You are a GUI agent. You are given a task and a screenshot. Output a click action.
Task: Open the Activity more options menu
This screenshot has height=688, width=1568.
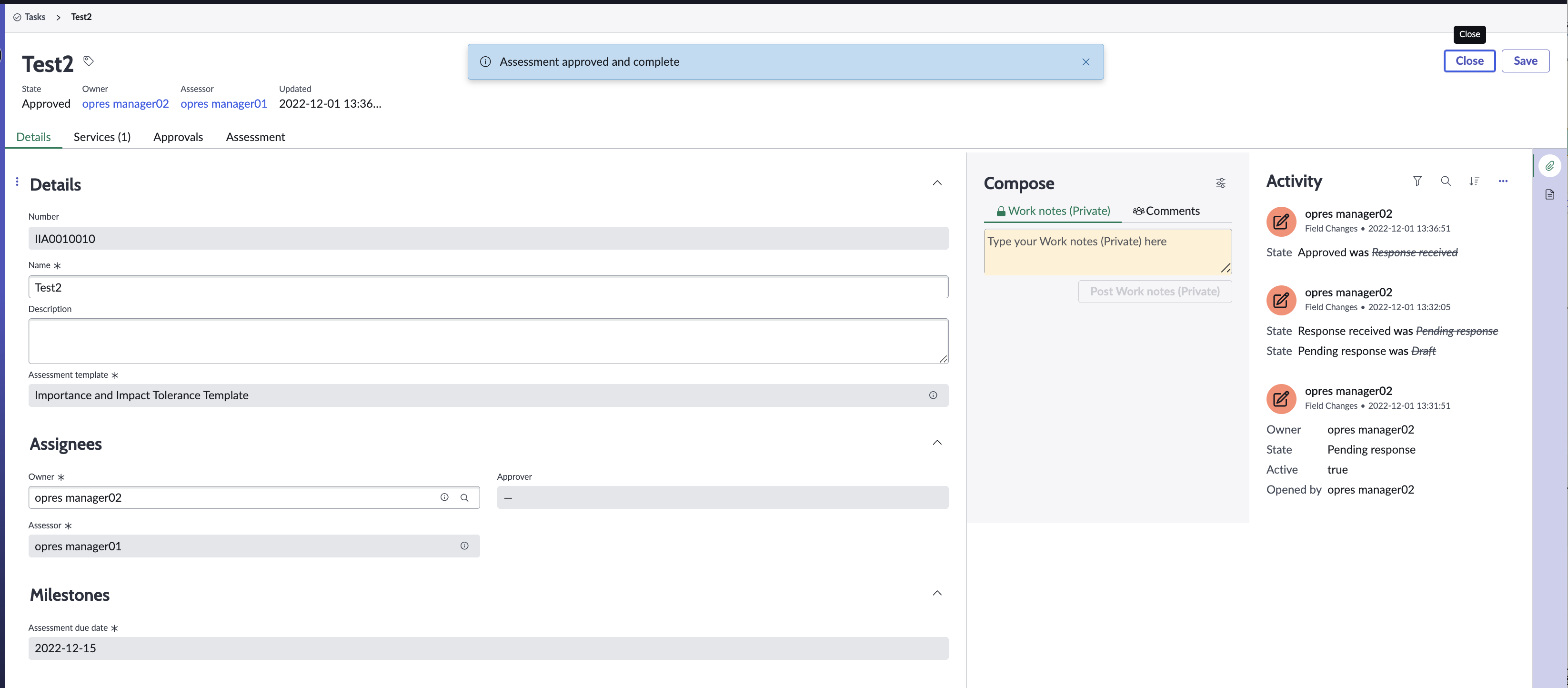click(1503, 182)
